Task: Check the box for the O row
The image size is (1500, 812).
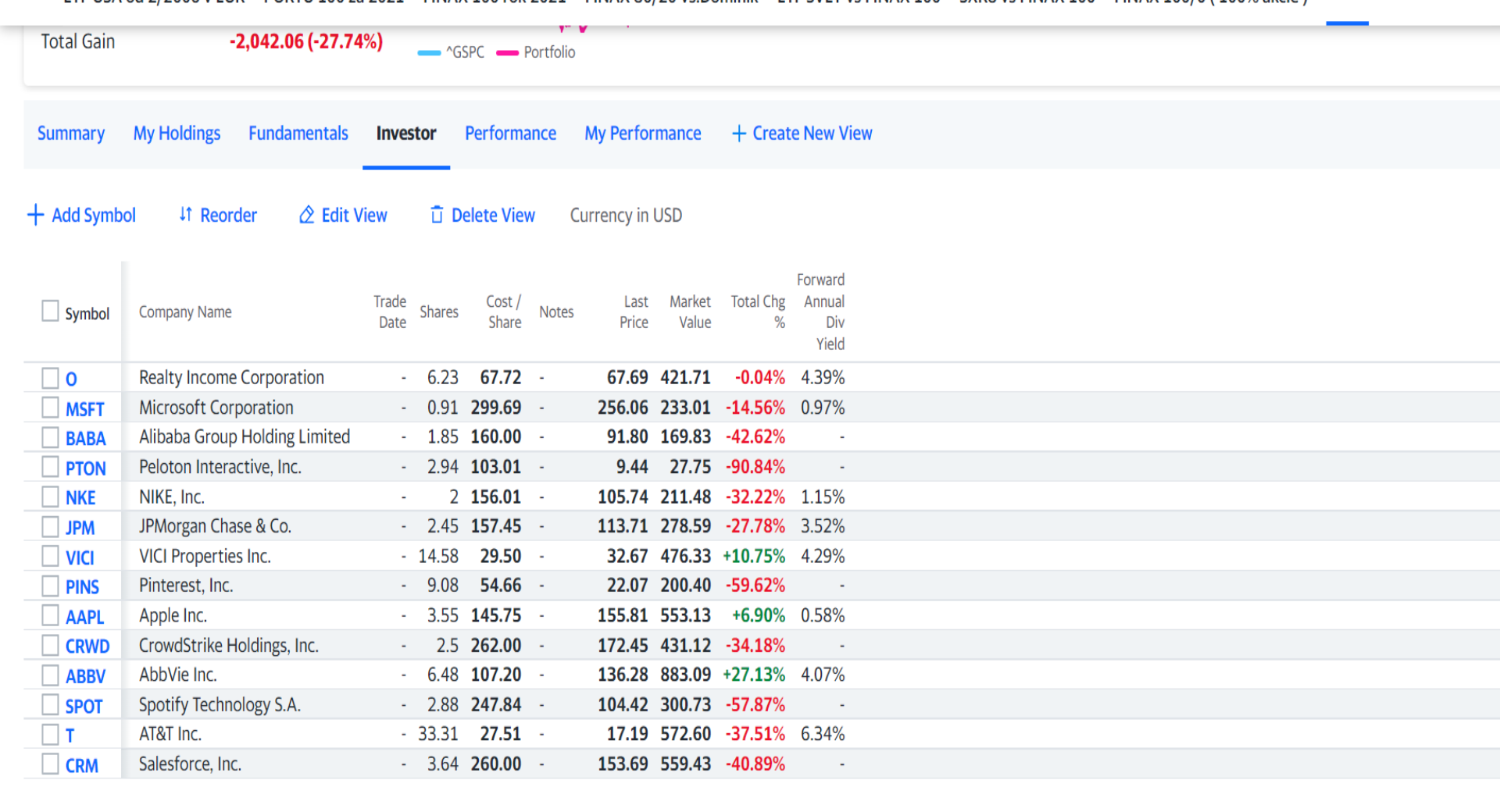Action: click(50, 379)
